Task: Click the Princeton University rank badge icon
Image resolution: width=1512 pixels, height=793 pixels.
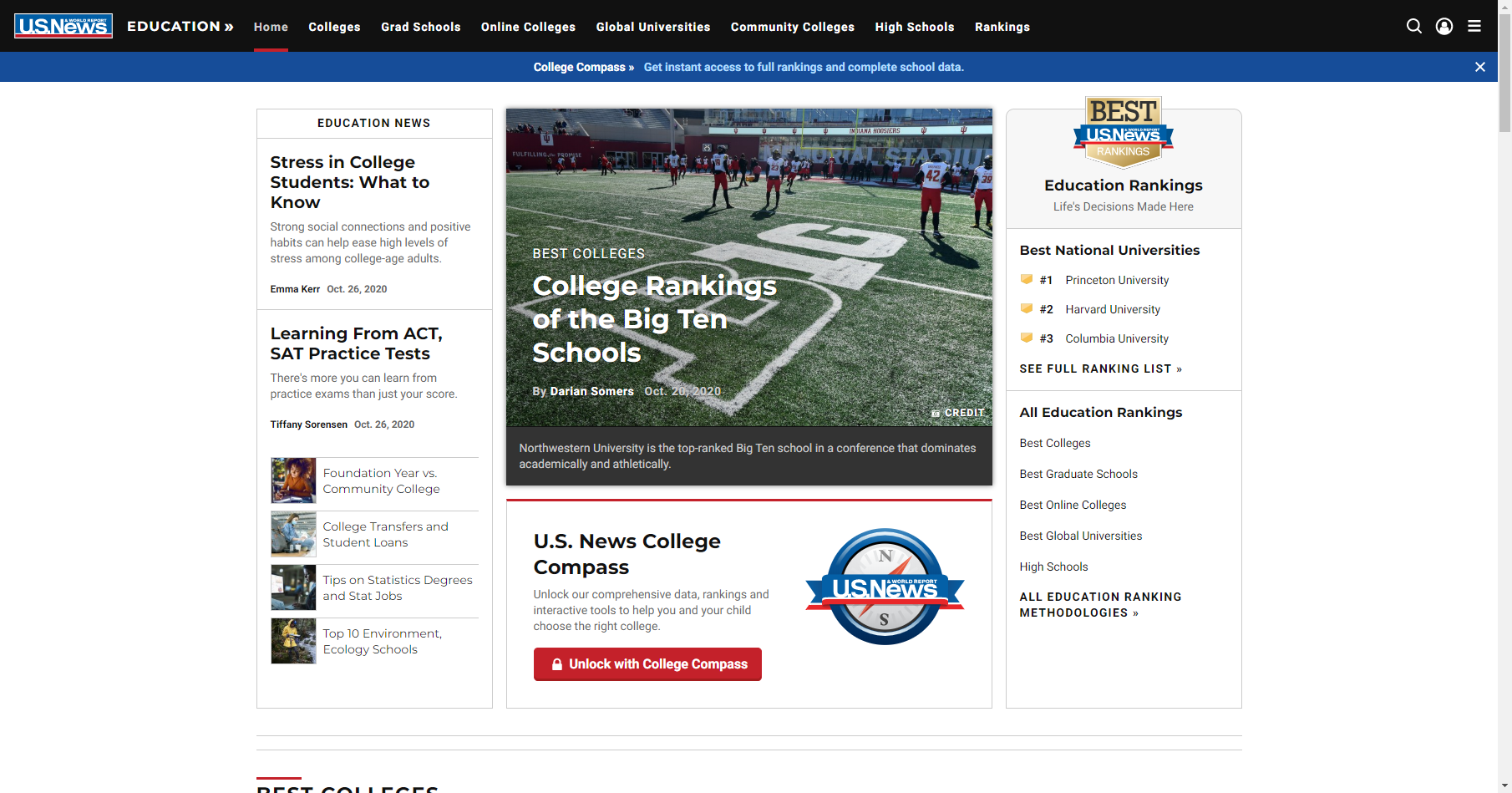Action: coord(1027,280)
